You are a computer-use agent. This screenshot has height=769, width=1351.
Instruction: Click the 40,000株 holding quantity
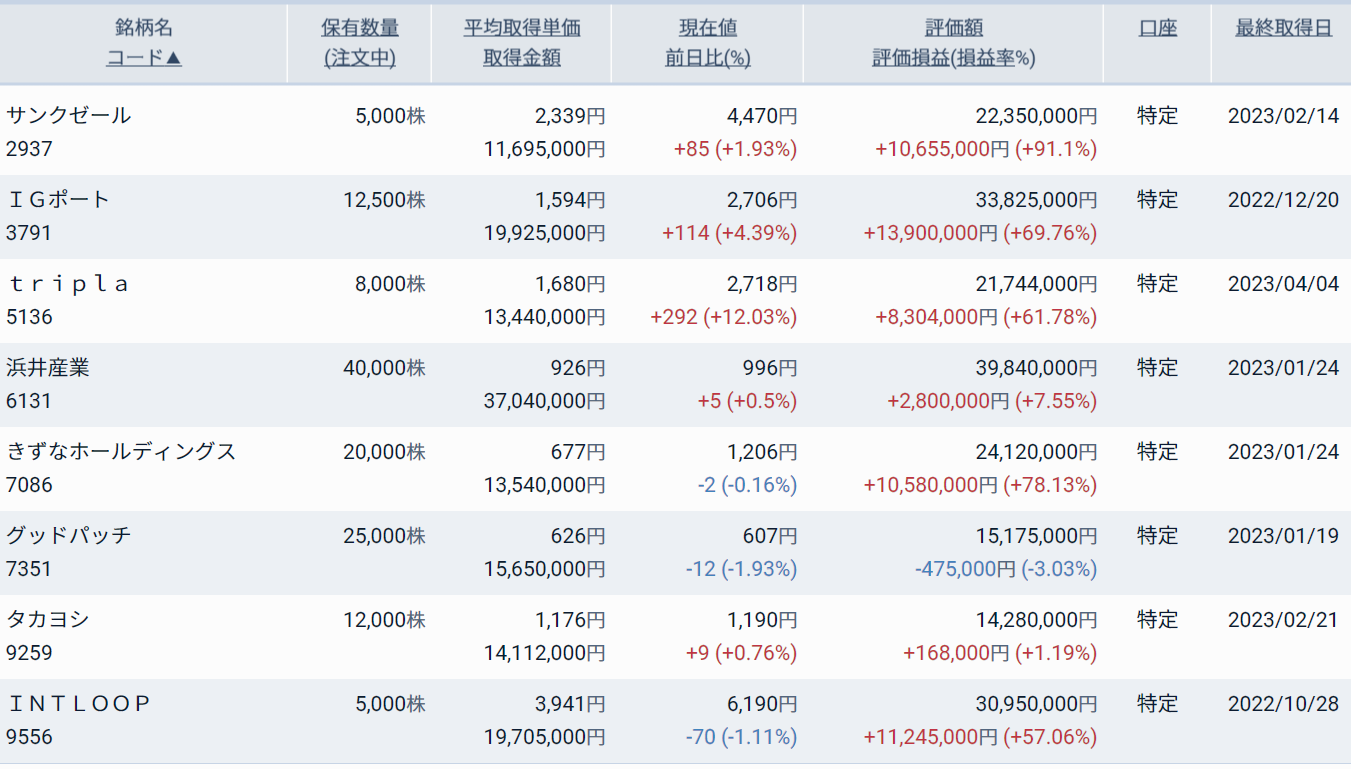384,367
